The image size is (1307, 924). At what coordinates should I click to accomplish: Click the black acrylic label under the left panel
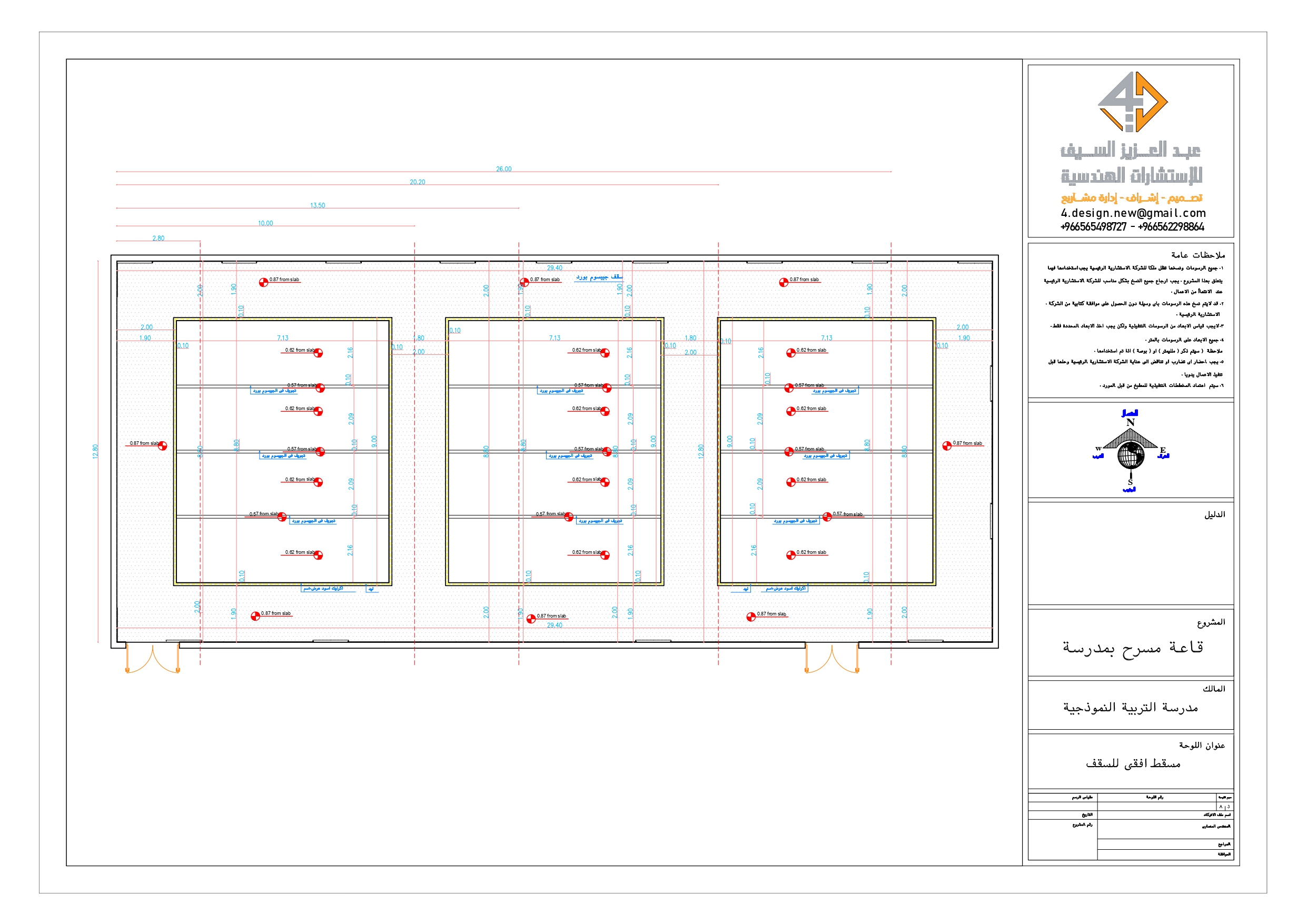(323, 588)
